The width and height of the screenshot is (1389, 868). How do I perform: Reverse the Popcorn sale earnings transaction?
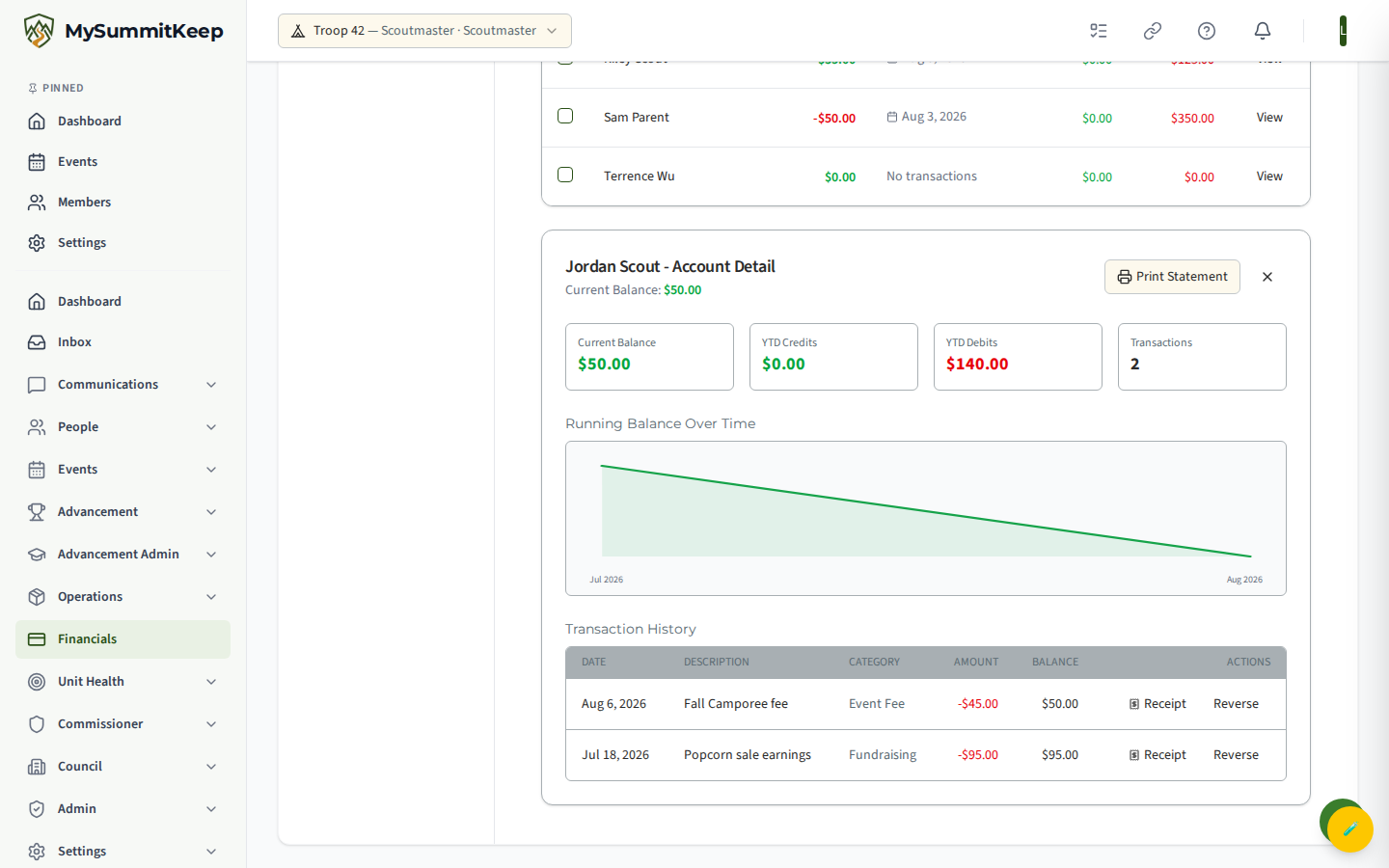1236,755
